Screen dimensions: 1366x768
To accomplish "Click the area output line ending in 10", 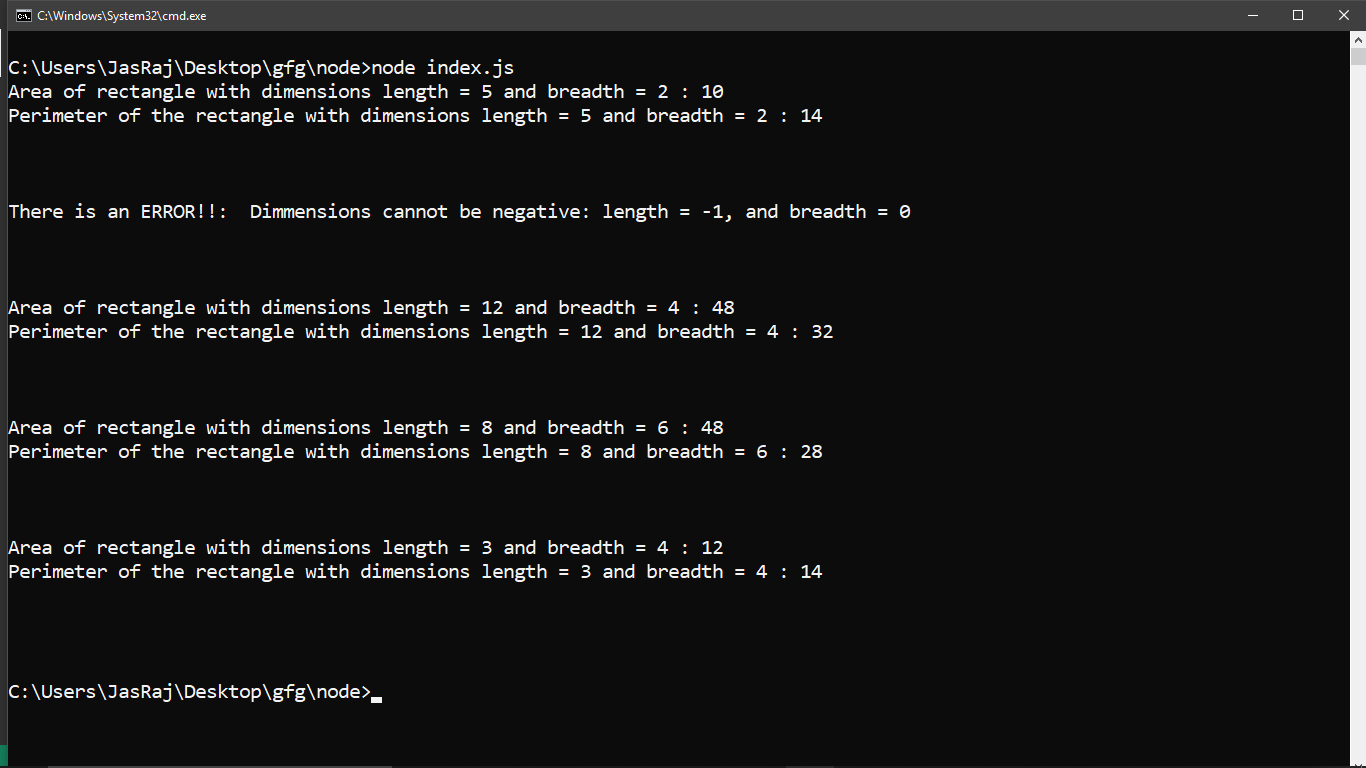I will click(x=365, y=92).
